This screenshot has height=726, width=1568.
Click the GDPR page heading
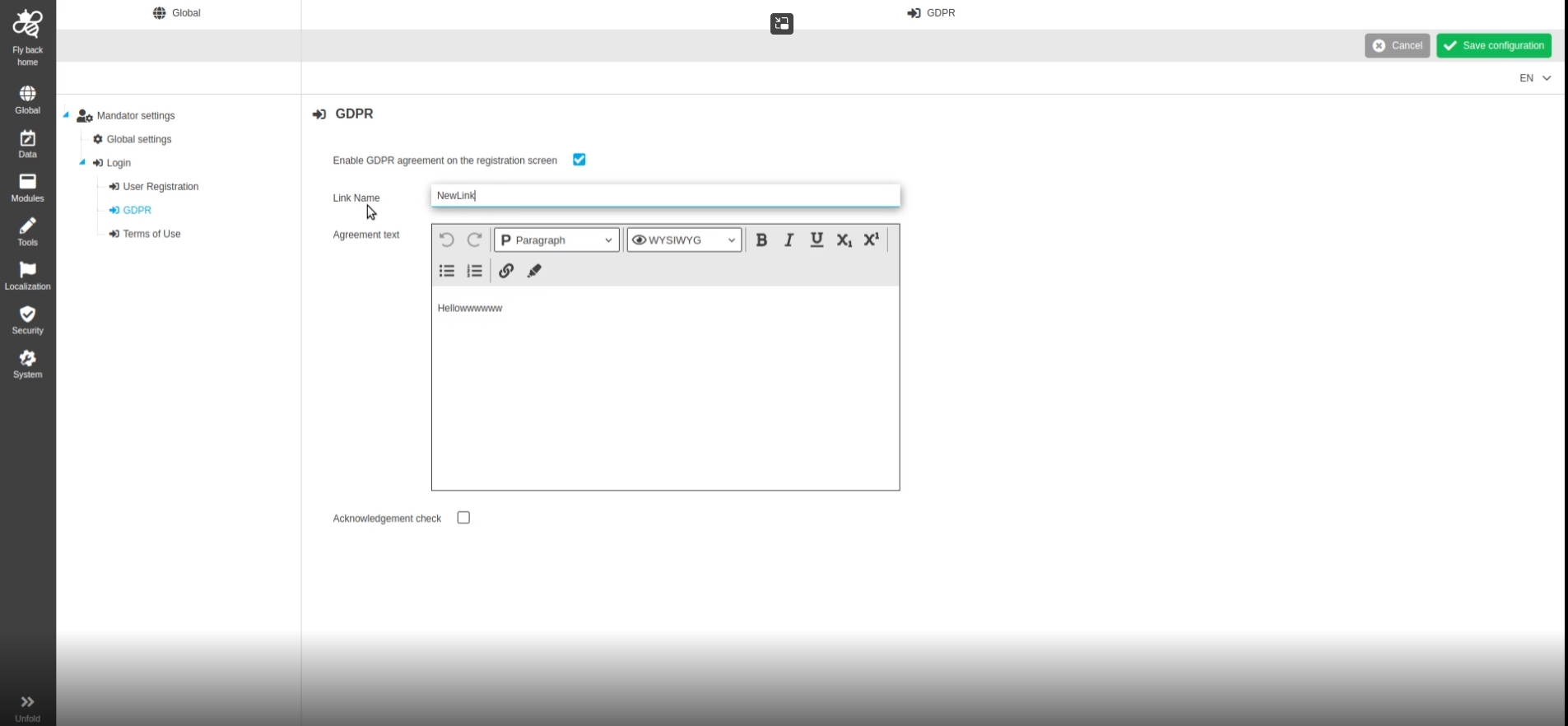[x=355, y=114]
